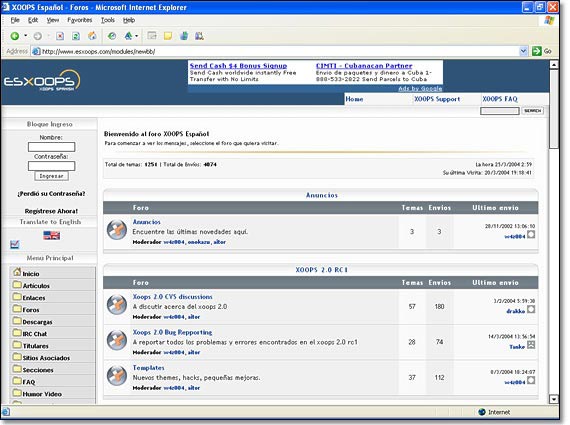
Task: Open the Tools menu
Action: tap(108, 20)
